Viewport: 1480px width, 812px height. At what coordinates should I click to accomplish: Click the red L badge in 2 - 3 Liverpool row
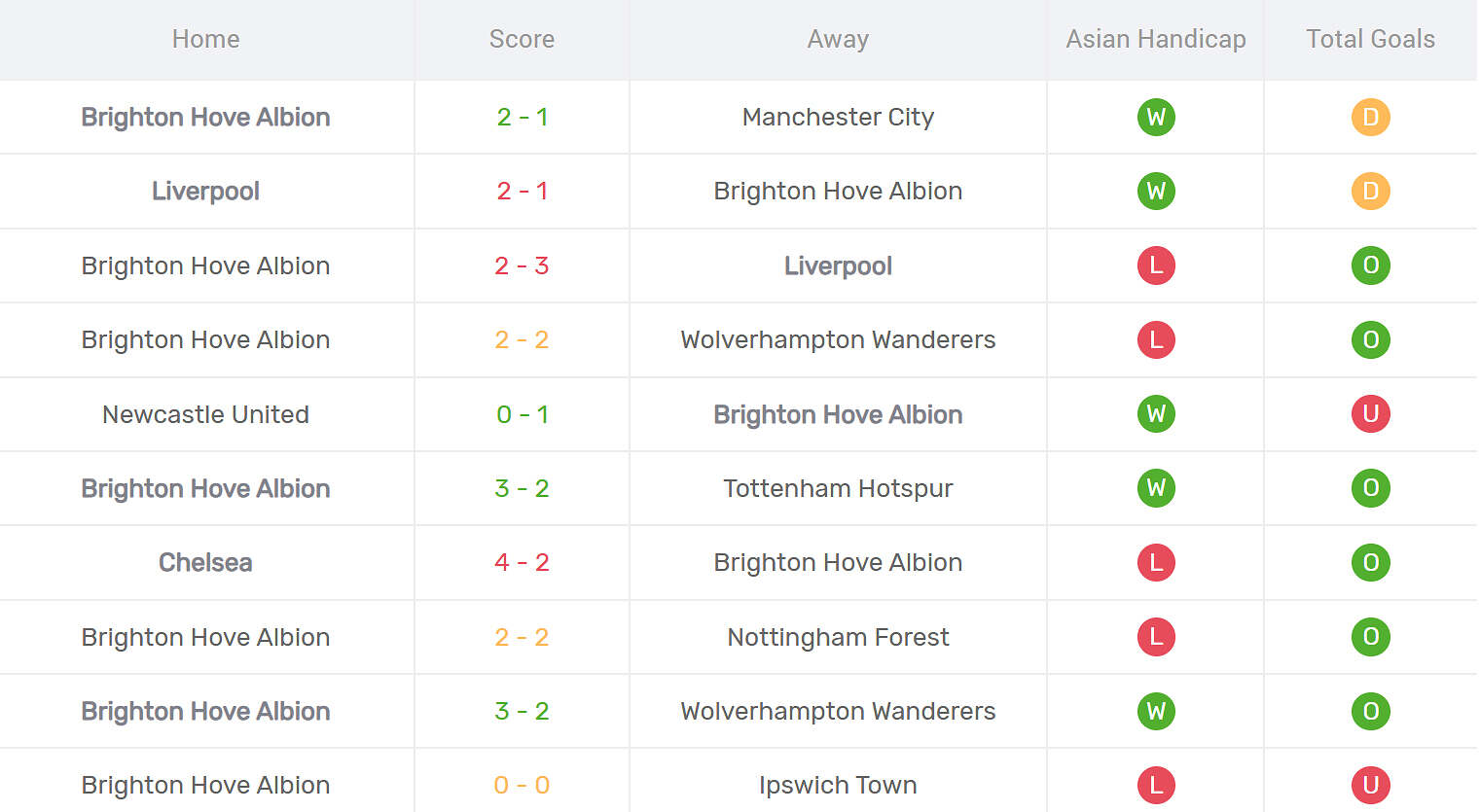[1156, 265]
